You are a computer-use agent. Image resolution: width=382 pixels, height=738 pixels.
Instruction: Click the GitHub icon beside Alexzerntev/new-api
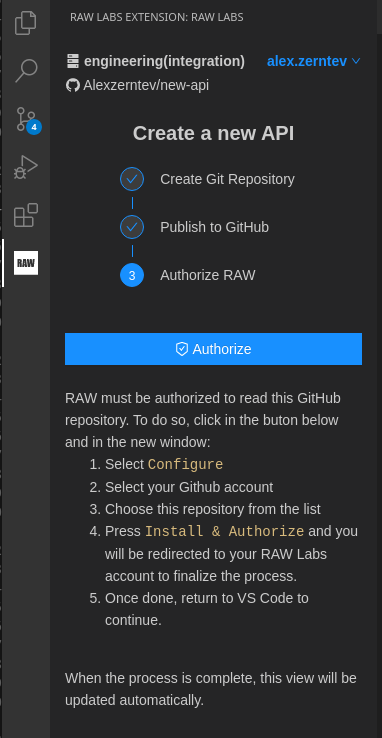point(72,86)
